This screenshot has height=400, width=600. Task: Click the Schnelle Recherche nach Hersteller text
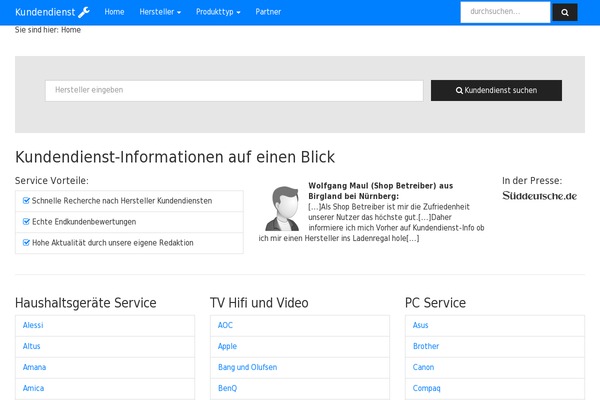(x=122, y=201)
